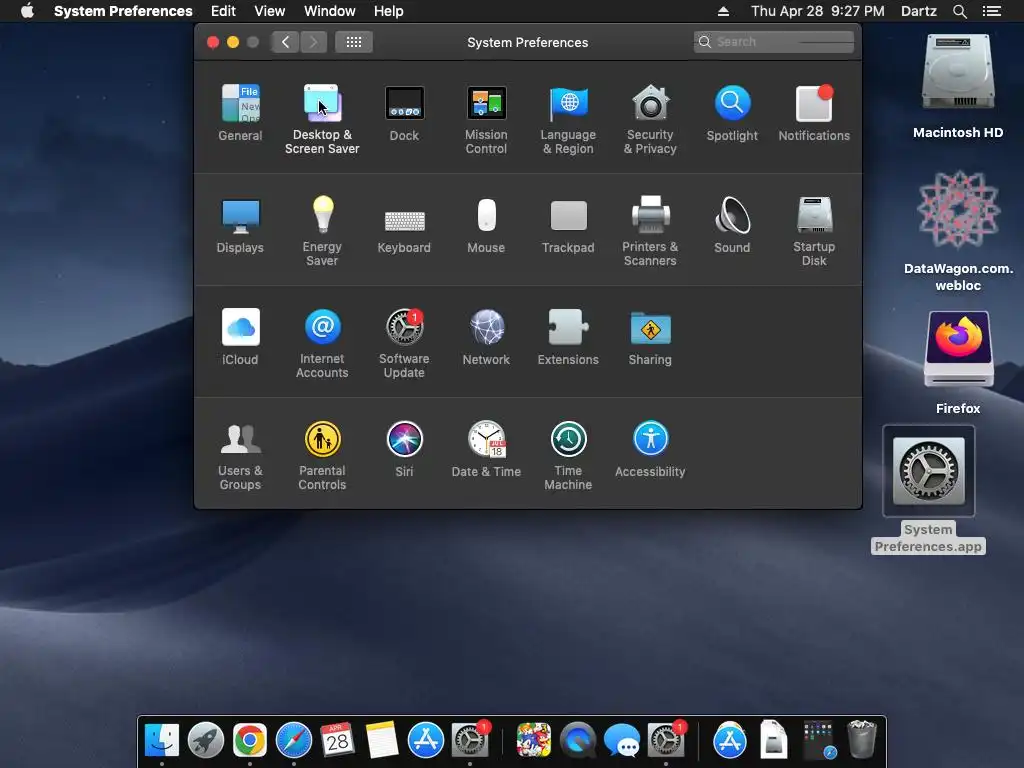The width and height of the screenshot is (1024, 768).
Task: Open the Sound preferences pane
Action: coord(732,225)
